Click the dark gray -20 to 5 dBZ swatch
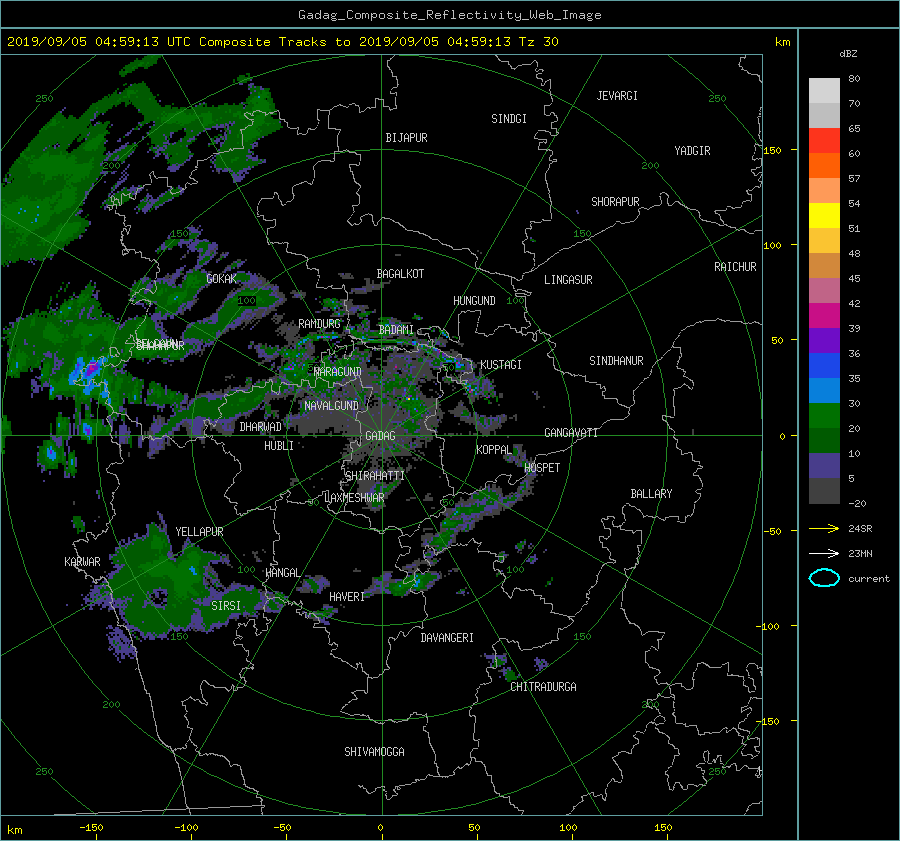This screenshot has height=841, width=900. click(824, 491)
